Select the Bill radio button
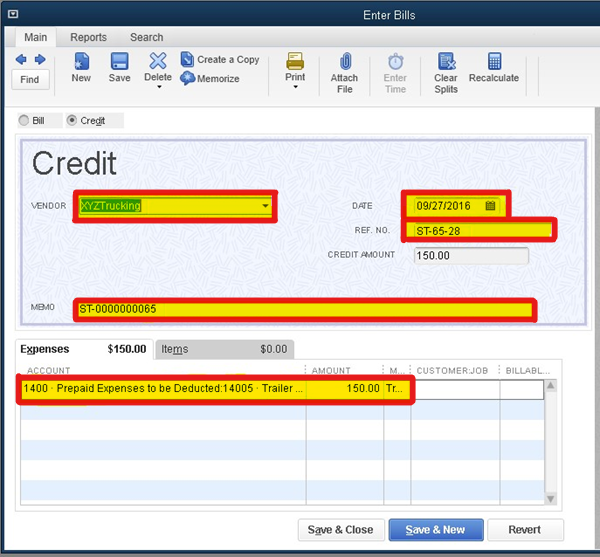 pos(24,120)
